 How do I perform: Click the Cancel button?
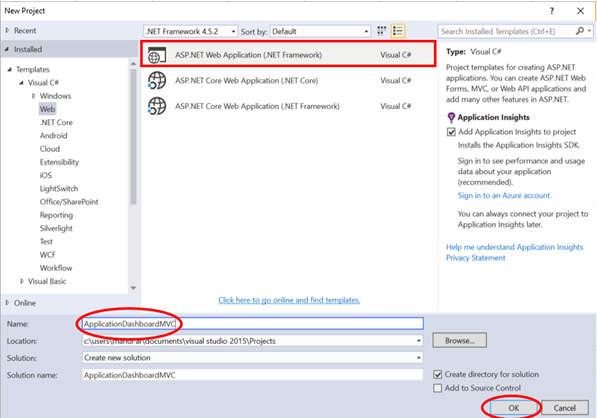pos(565,408)
